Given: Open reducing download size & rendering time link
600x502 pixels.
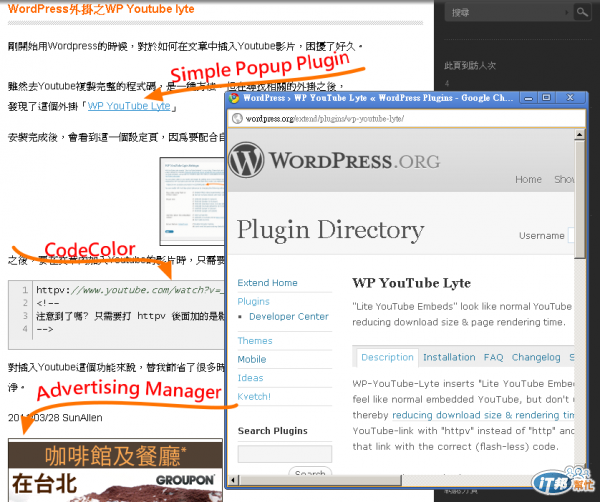Looking at the screenshot, I should [x=483, y=415].
